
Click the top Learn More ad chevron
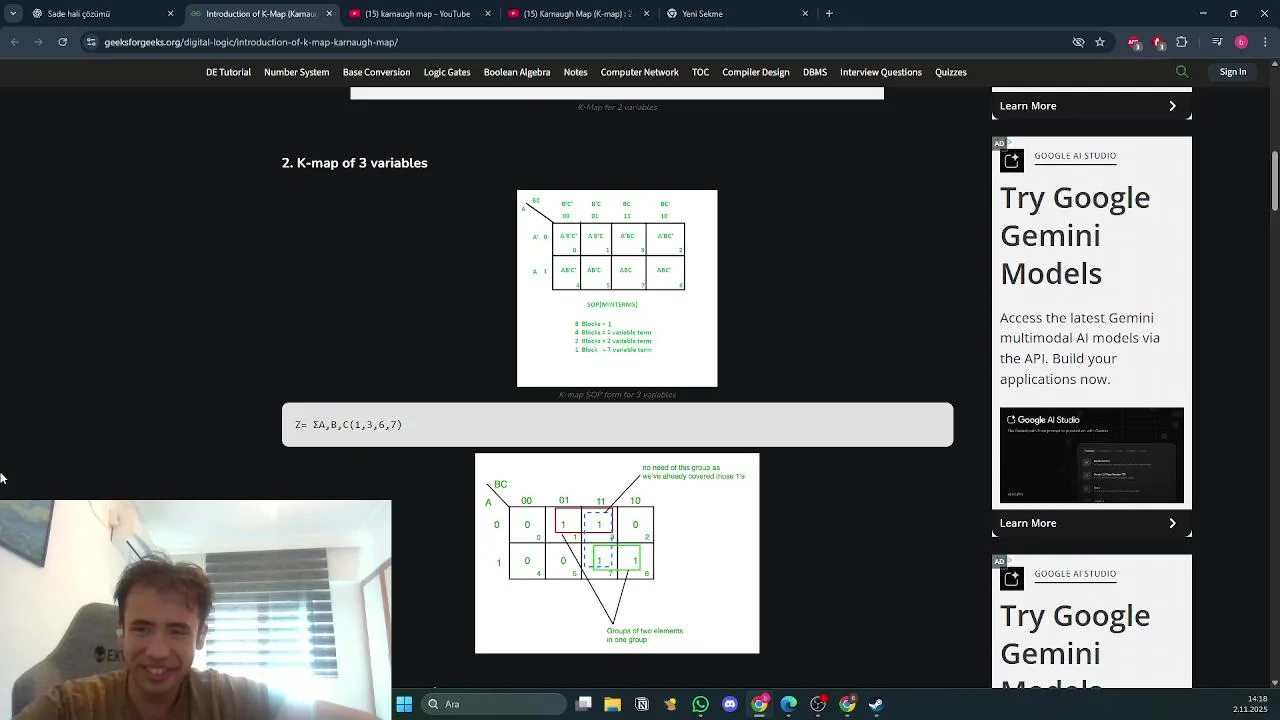click(x=1172, y=106)
